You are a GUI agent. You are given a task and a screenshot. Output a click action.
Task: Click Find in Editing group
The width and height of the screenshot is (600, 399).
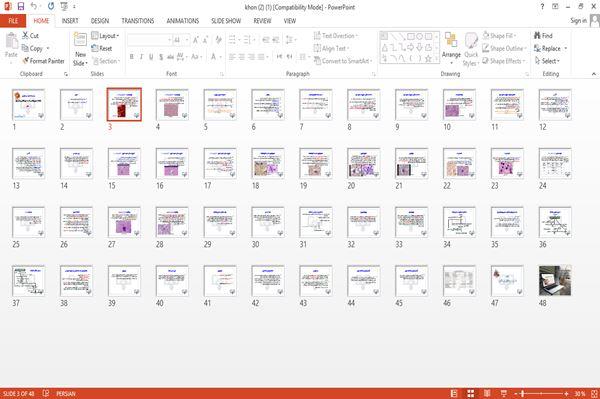click(x=543, y=36)
